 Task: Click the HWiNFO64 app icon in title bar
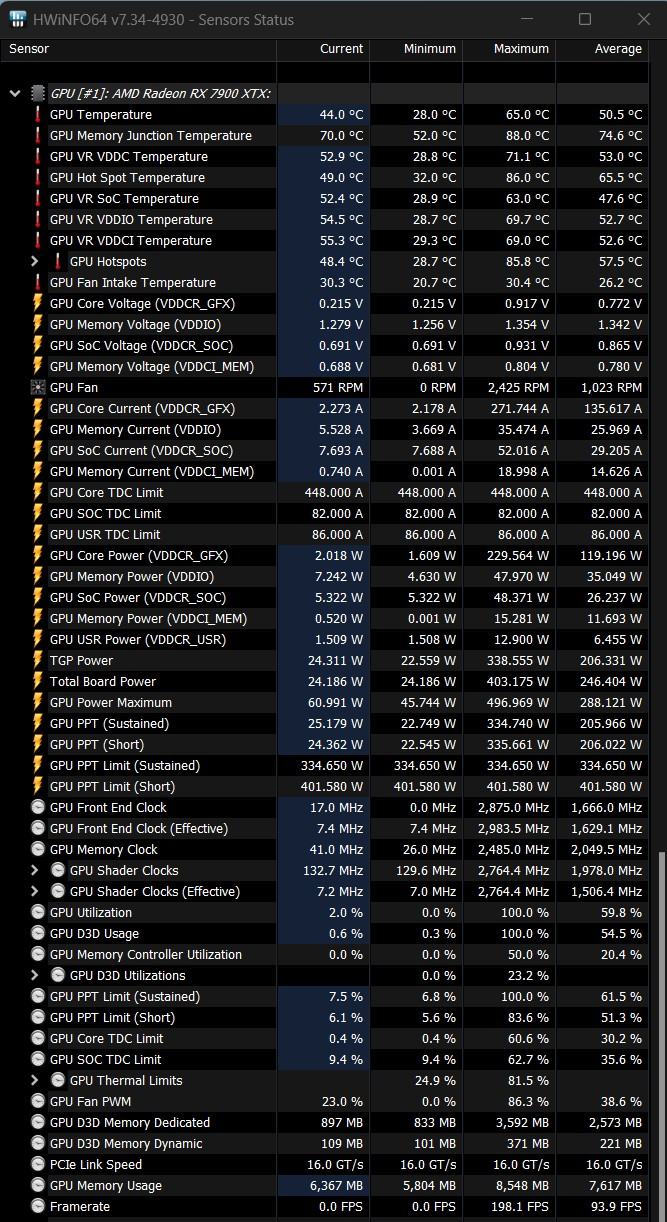point(18,19)
